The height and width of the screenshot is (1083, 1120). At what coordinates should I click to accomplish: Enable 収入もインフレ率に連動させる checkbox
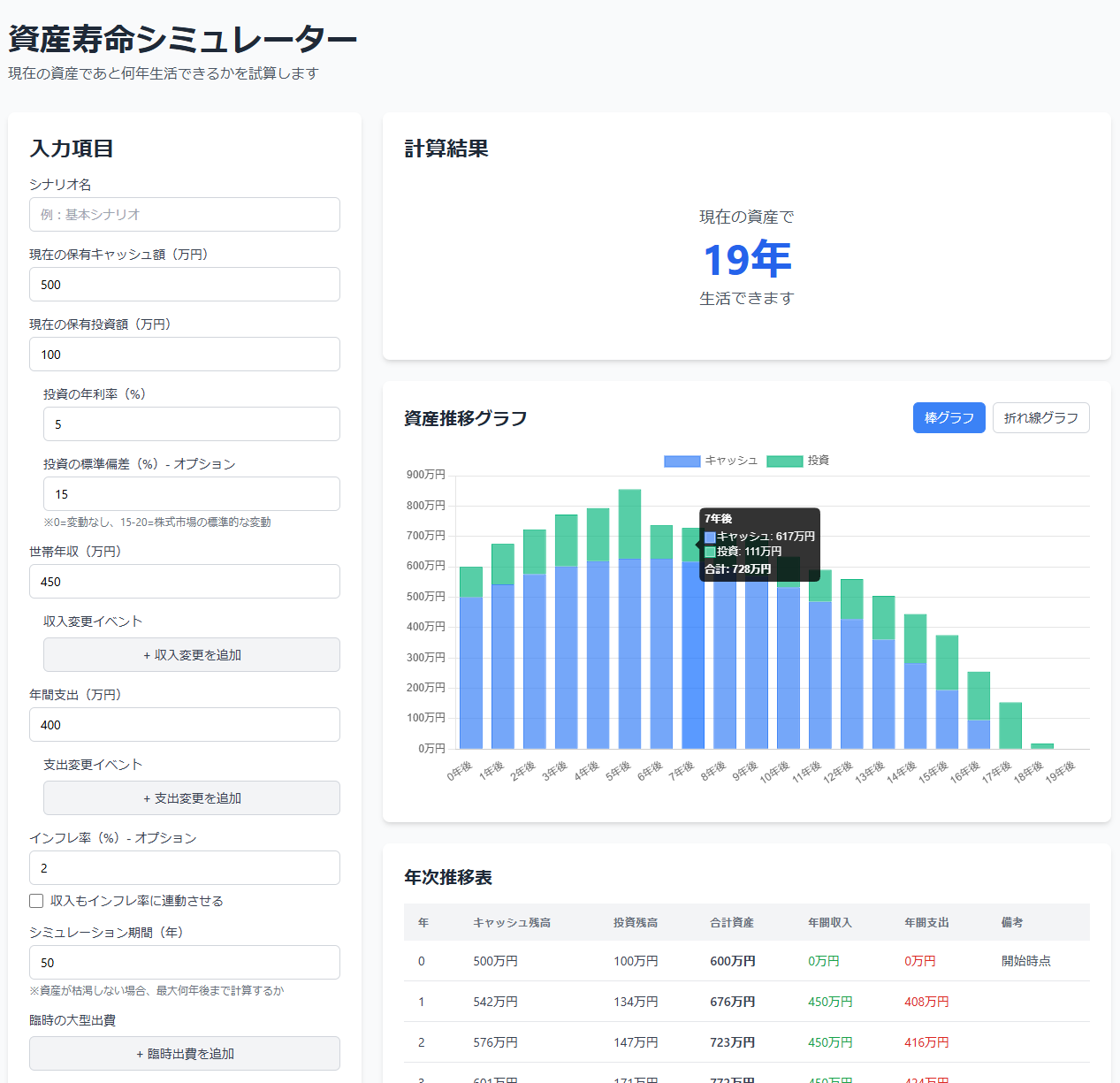(36, 901)
